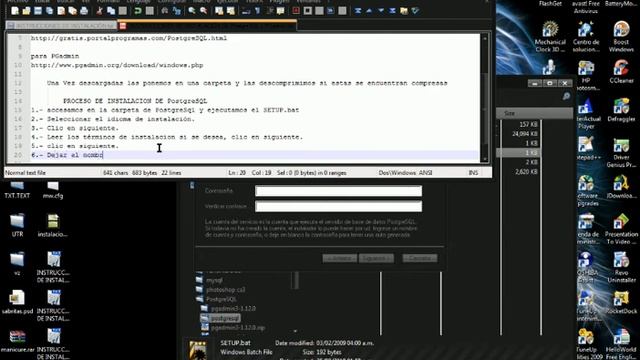Image resolution: width=640 pixels, height=360 pixels.
Task: Open the Mechanical Clock 3D desktop icon
Action: tap(550, 37)
